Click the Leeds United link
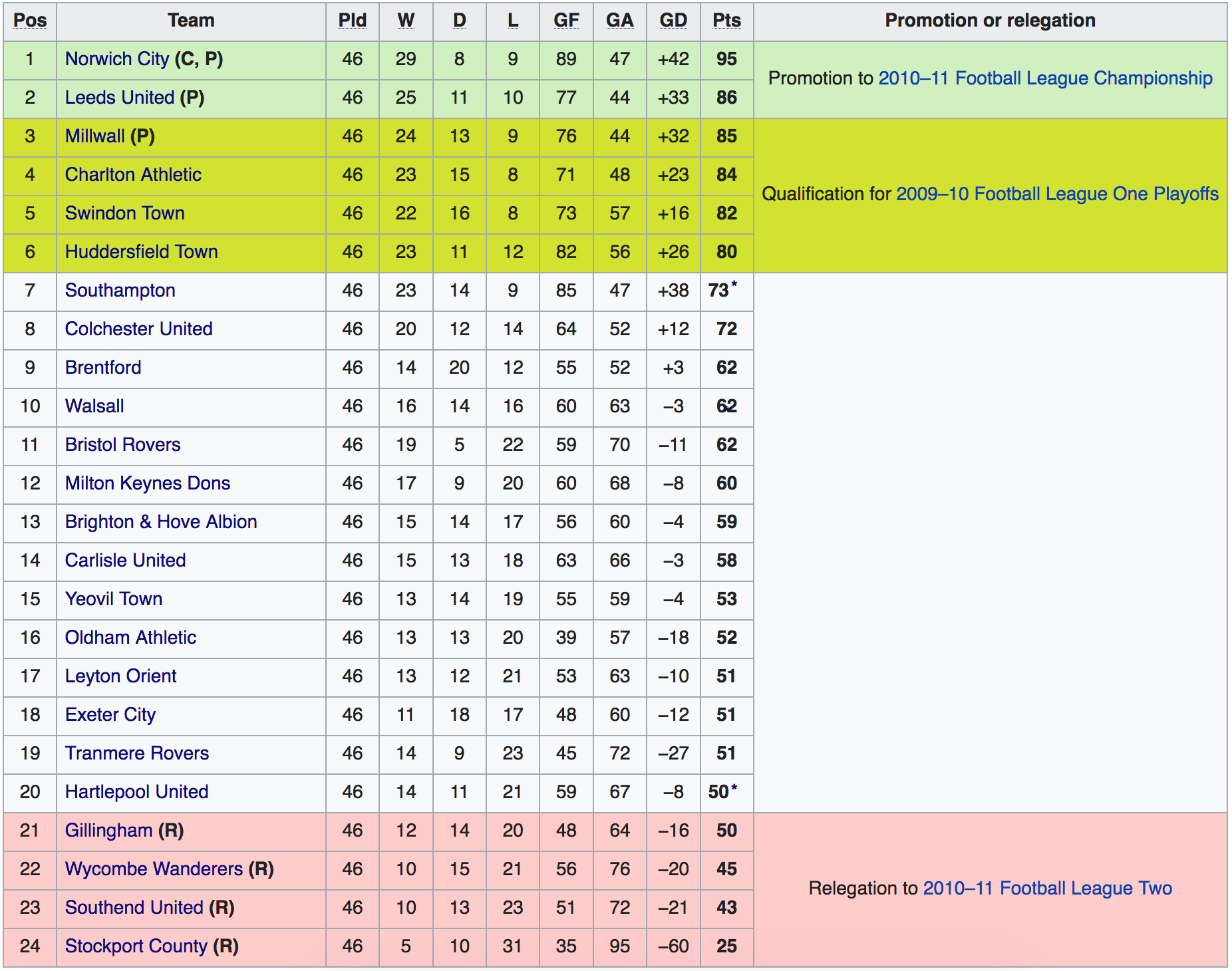 point(120,98)
